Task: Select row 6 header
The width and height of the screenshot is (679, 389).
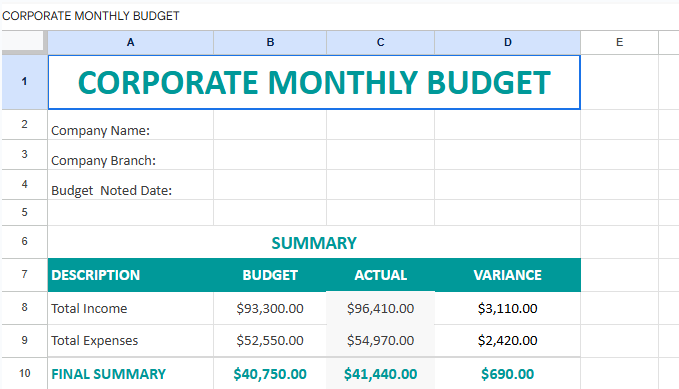Action: [x=24, y=242]
